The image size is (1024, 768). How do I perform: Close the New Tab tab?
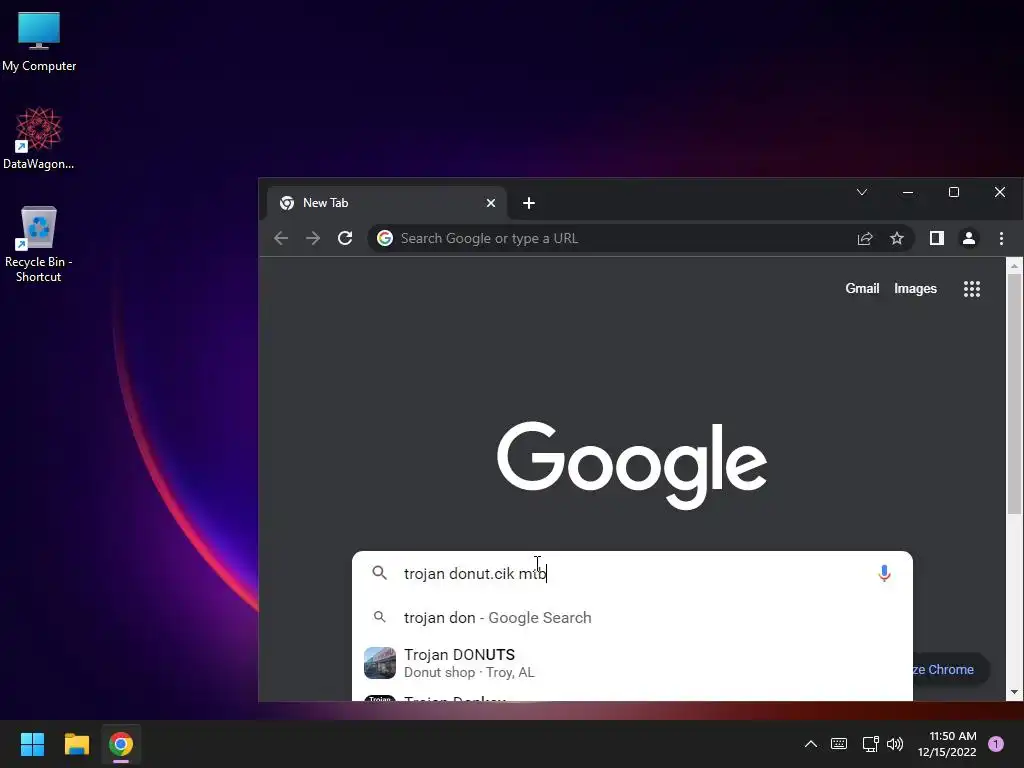tap(491, 203)
